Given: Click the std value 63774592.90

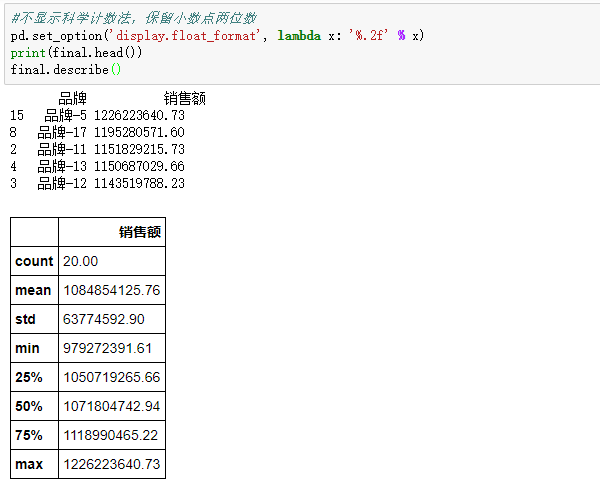Looking at the screenshot, I should [x=104, y=319].
